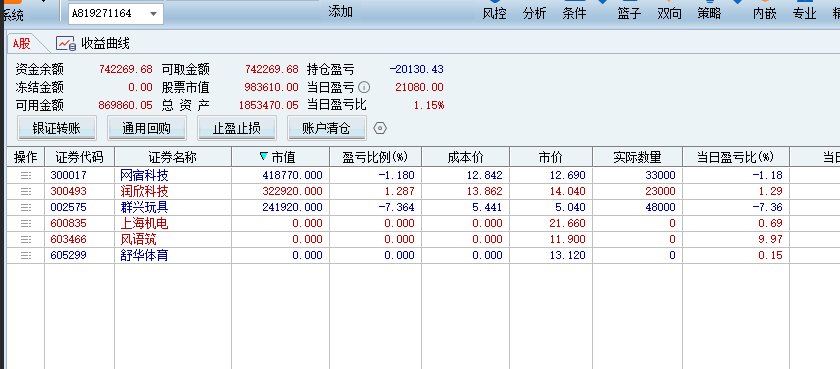Image resolution: width=840 pixels, height=369 pixels.
Task: Open operation menu icon for 舒华体育 row
Action: coord(26,255)
